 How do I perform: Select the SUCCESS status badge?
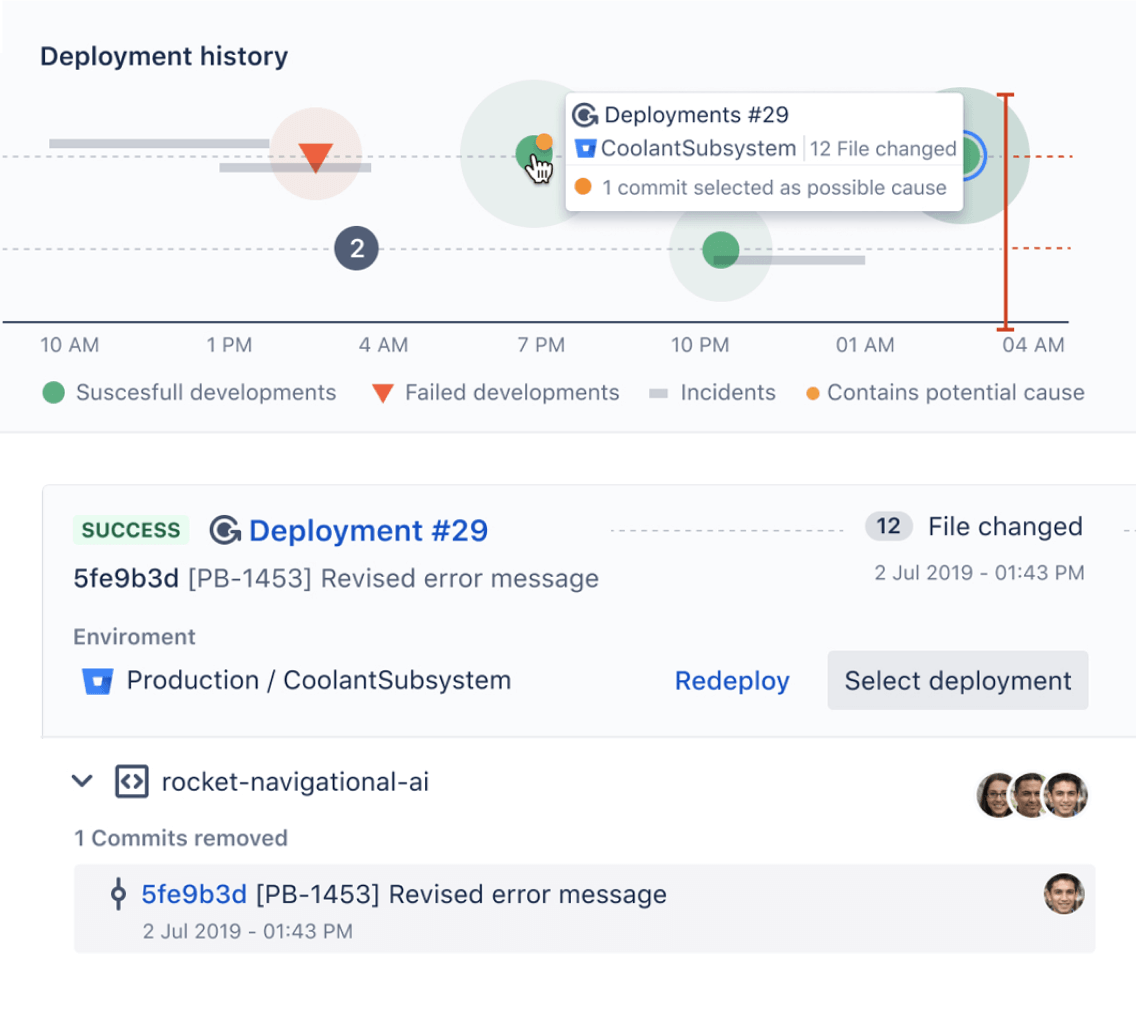coord(131,531)
